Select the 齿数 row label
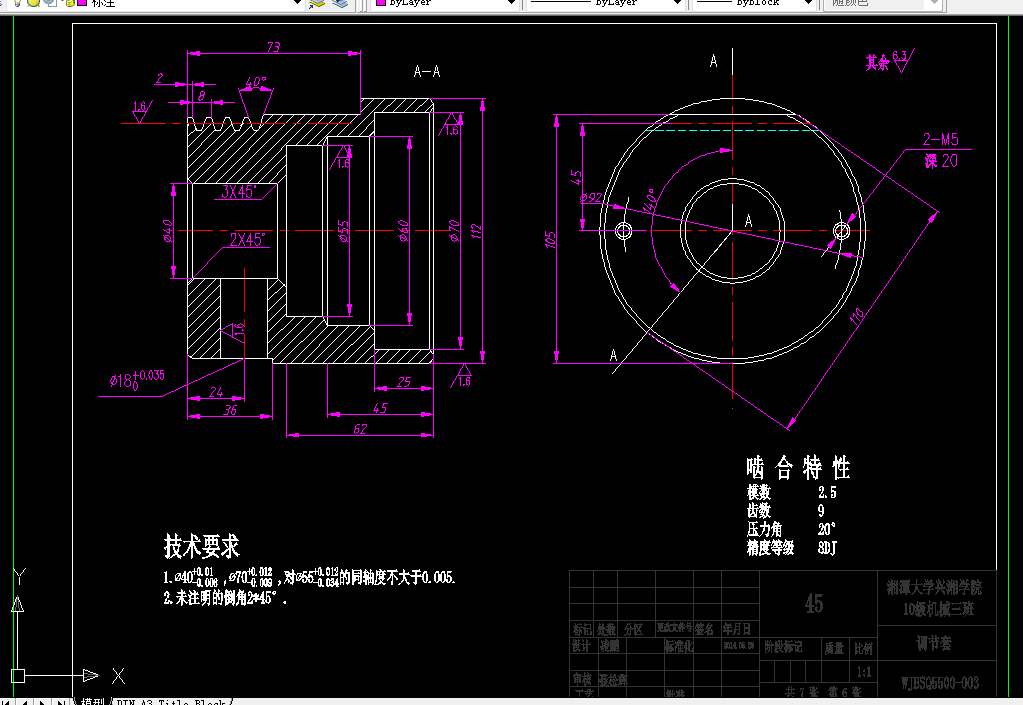The image size is (1023, 705). 759,510
